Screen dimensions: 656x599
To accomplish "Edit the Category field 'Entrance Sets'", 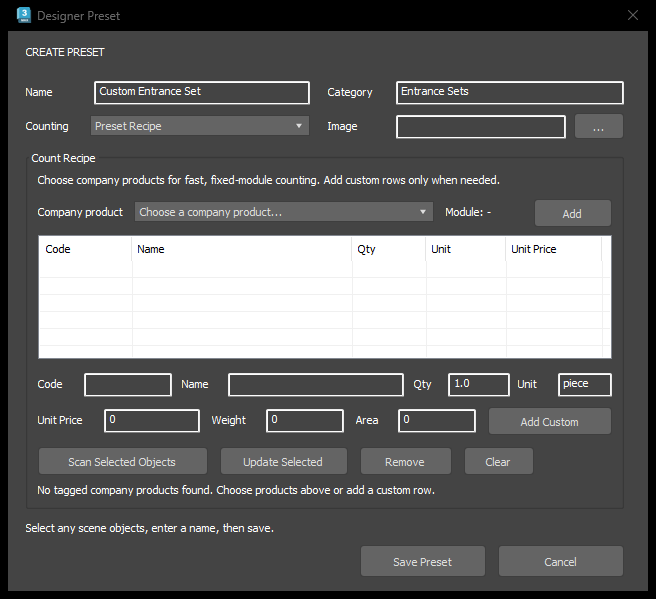I will pos(510,92).
